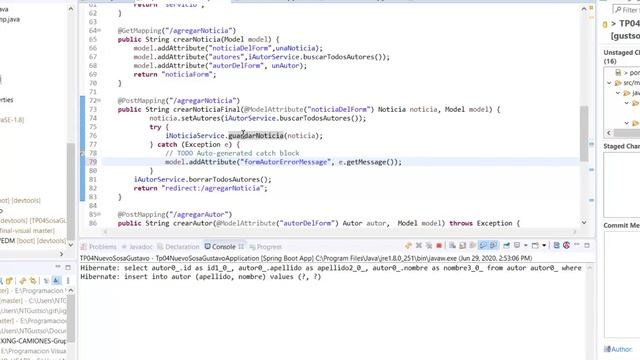This screenshot has width=640, height=360.
Task: Switch to the Javadoc tab
Action: pos(137,247)
